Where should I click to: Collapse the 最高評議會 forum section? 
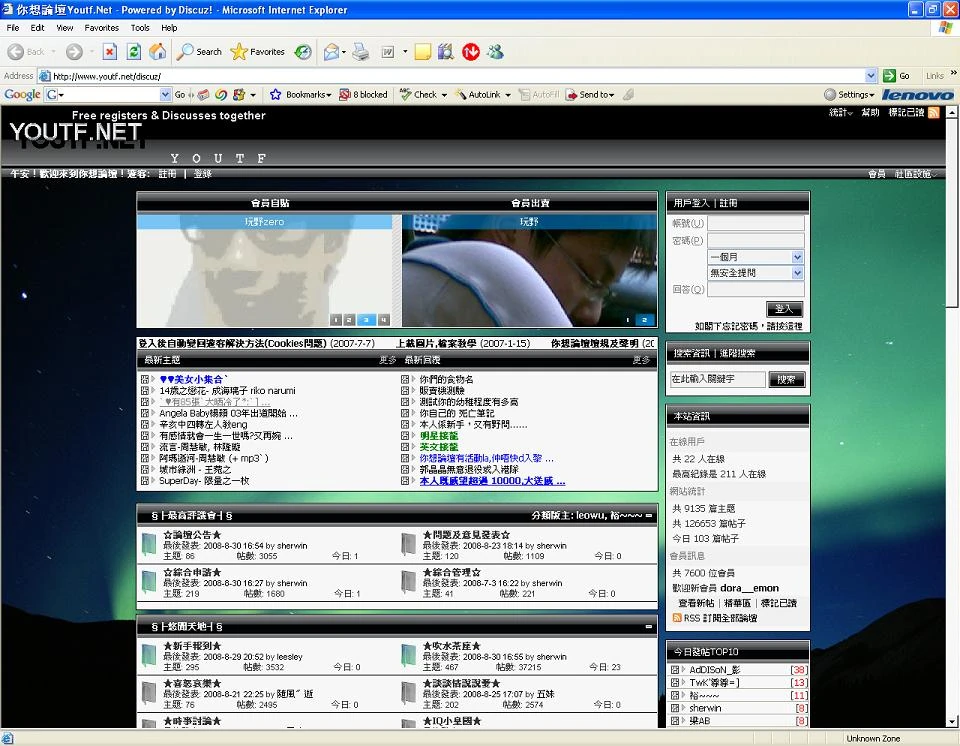point(648,516)
